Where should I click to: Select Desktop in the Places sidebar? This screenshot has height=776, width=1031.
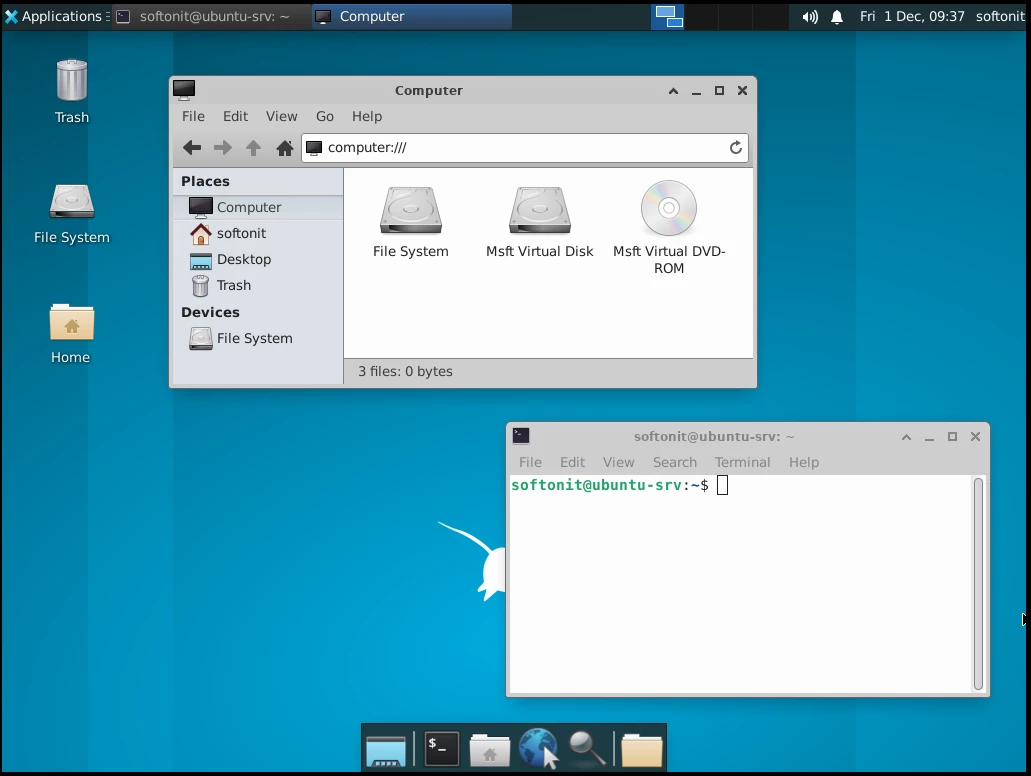[243, 259]
